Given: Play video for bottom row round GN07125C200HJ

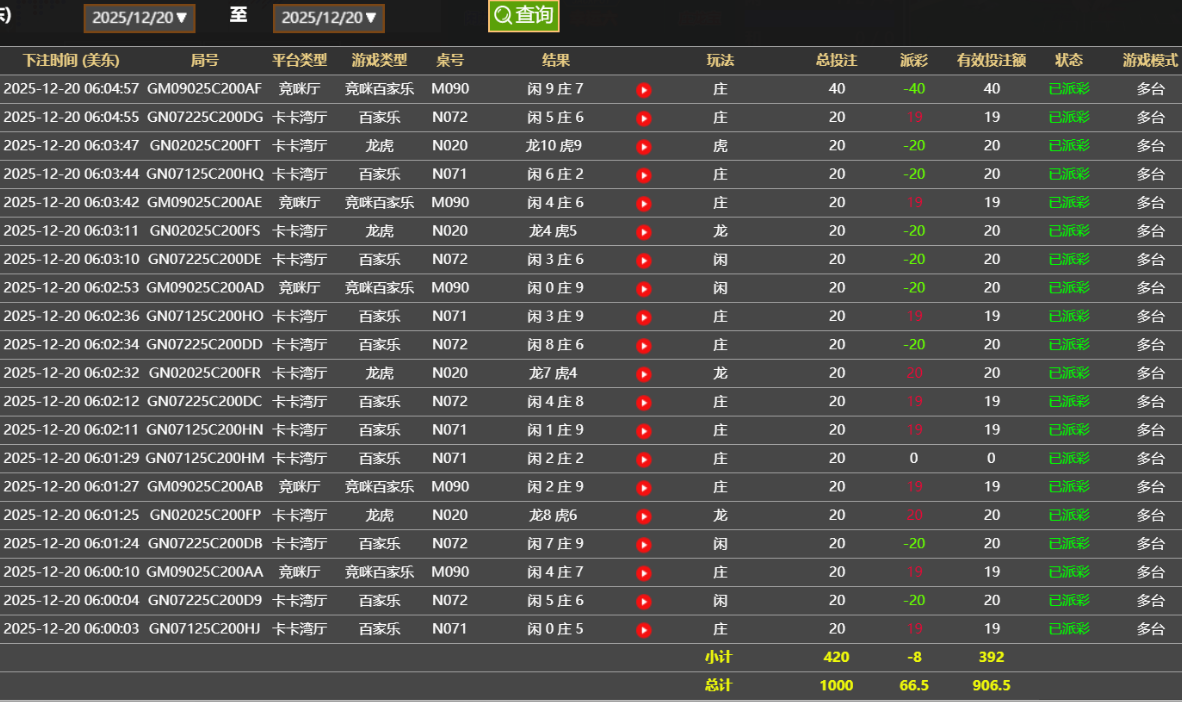Looking at the screenshot, I should coord(644,629).
